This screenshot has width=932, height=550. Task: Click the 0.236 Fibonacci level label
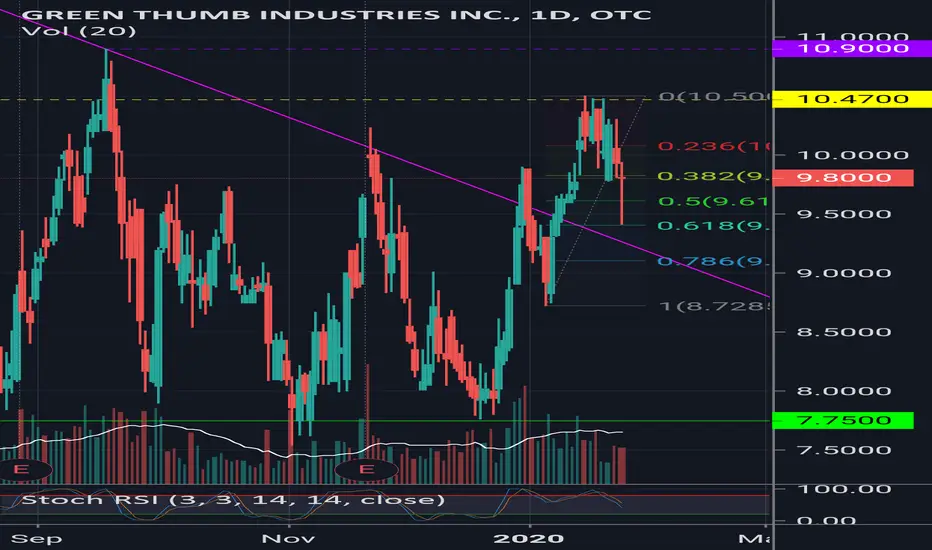[713, 146]
